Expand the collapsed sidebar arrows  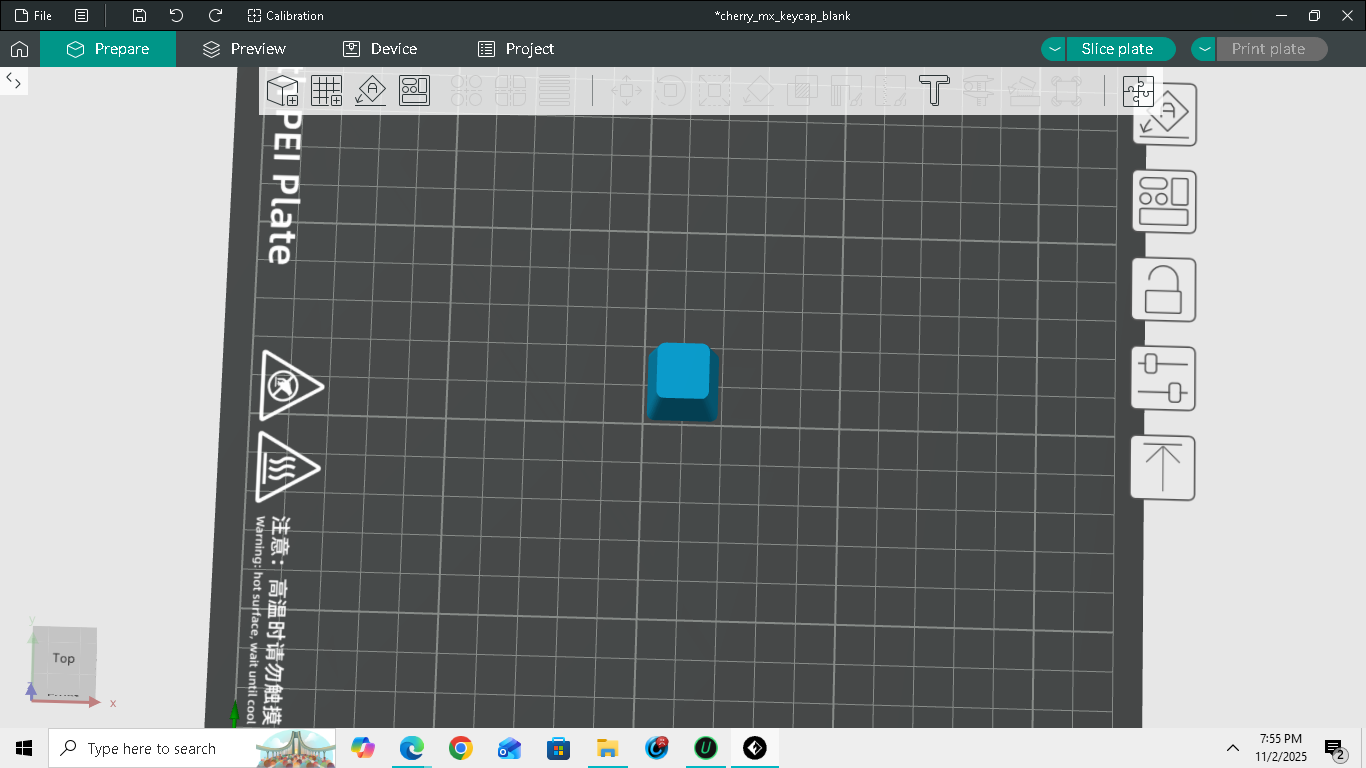coord(15,81)
